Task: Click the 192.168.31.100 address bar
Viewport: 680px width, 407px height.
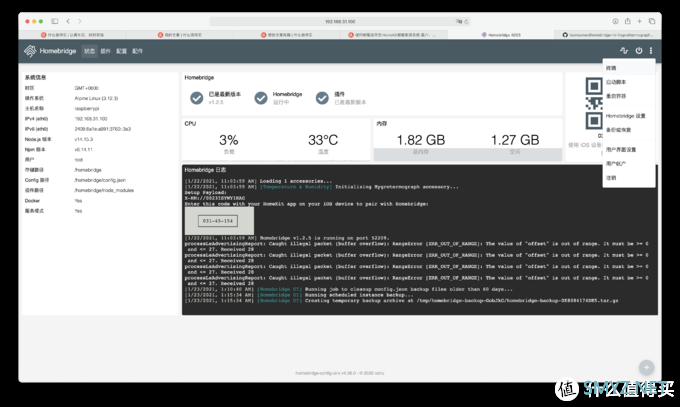Action: [340, 21]
